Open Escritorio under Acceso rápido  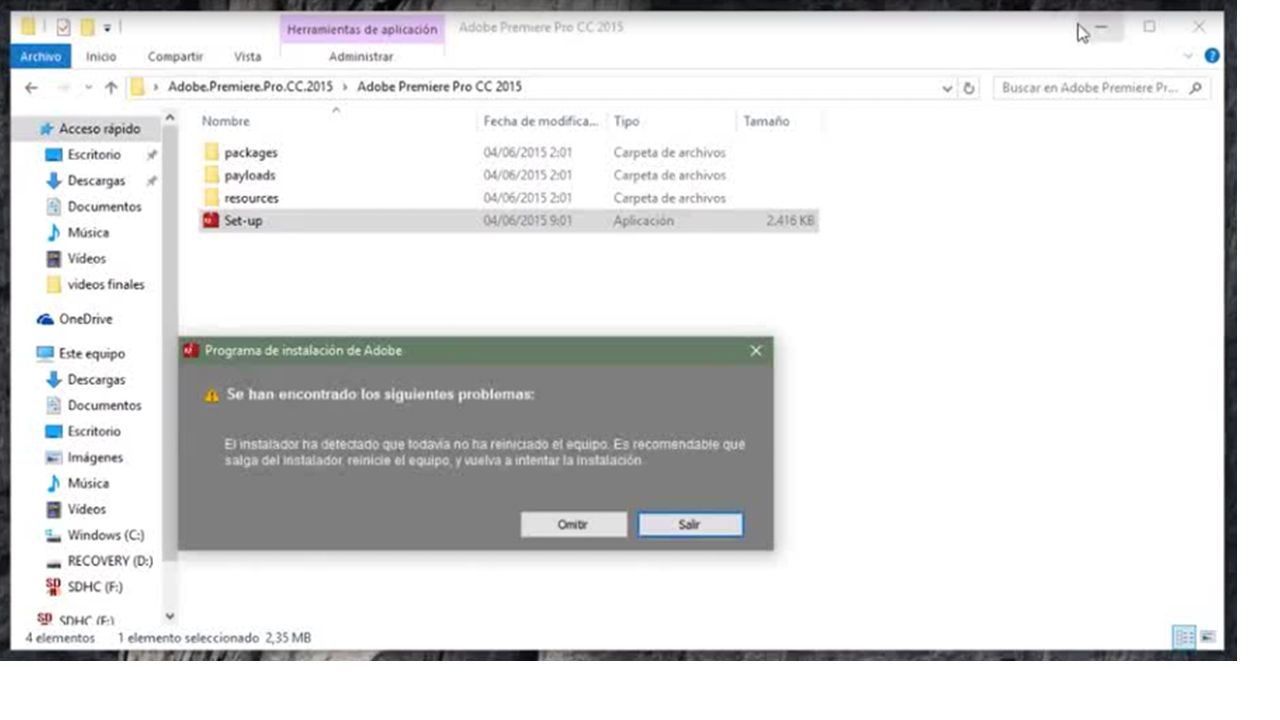(x=94, y=155)
